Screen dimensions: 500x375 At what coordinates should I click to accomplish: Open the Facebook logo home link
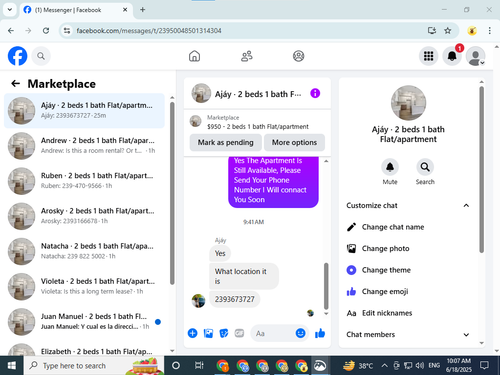pos(17,56)
